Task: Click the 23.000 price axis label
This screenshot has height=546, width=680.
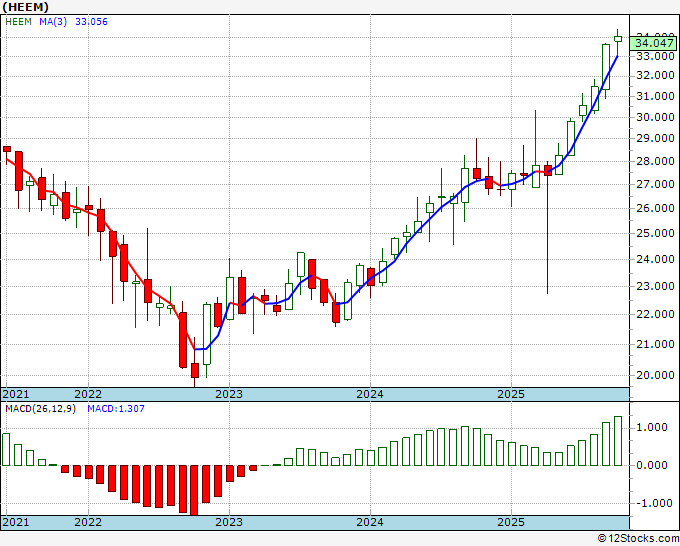Action: 655,286
